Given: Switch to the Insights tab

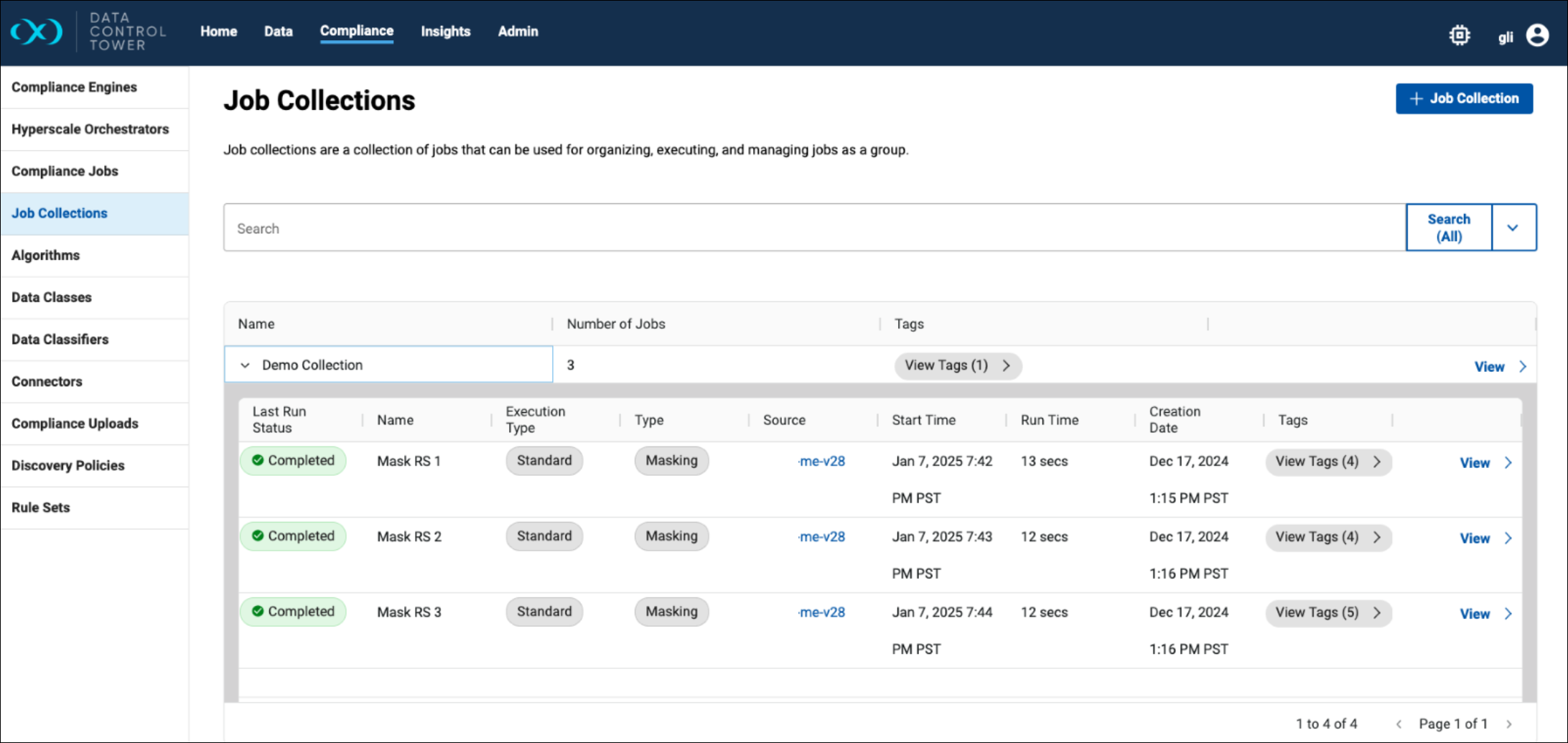Looking at the screenshot, I should point(445,32).
